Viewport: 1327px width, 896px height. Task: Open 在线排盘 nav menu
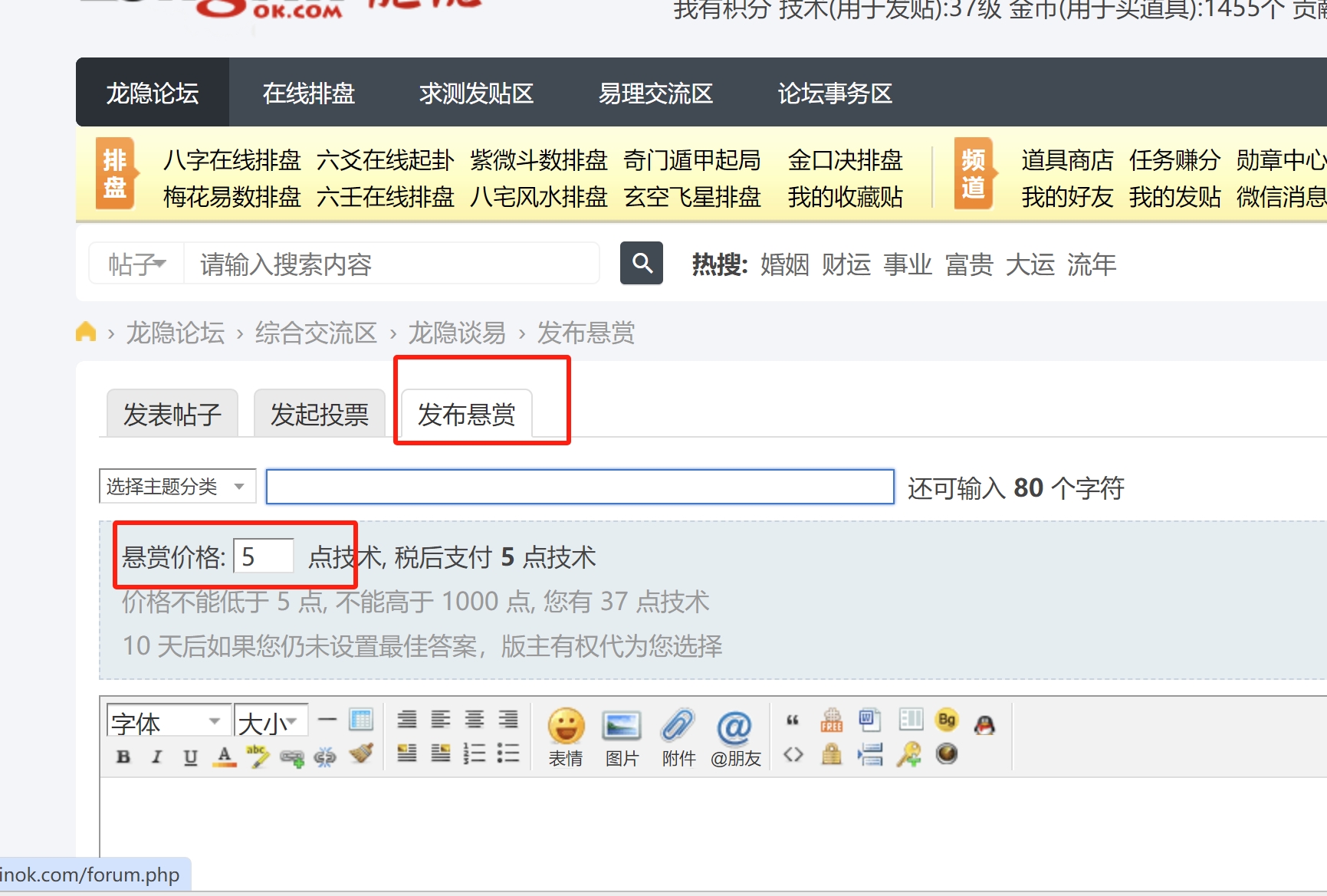309,93
